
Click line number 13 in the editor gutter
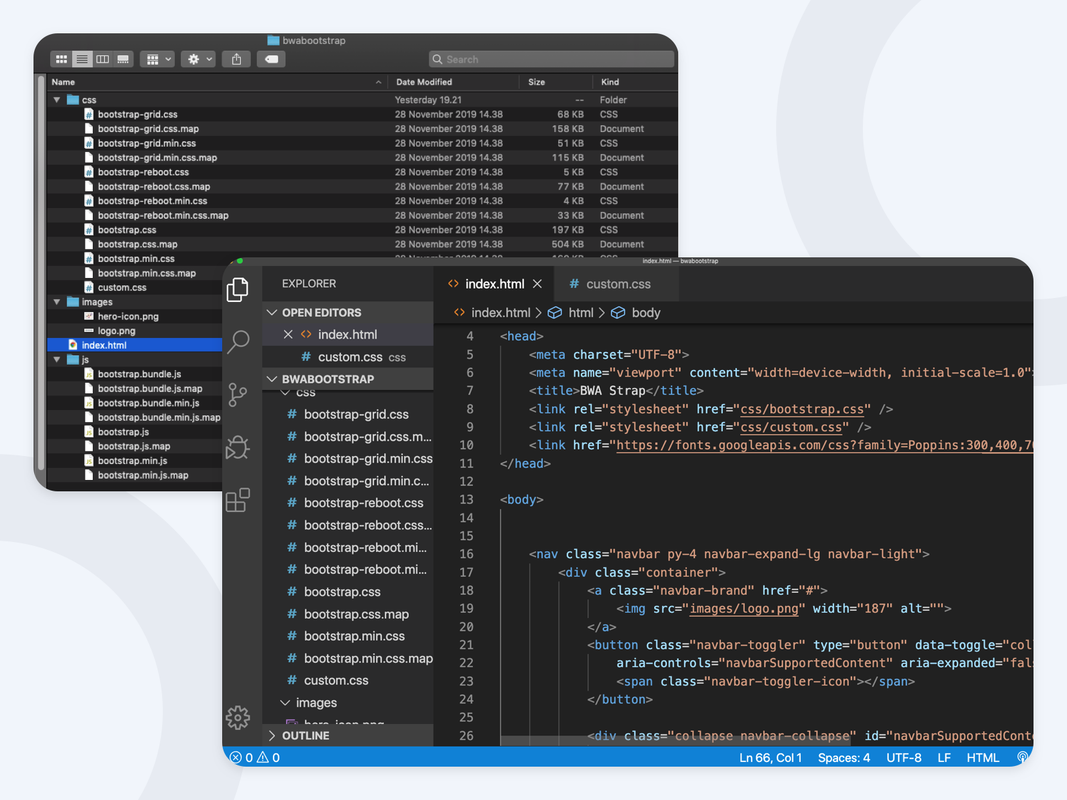[466, 499]
